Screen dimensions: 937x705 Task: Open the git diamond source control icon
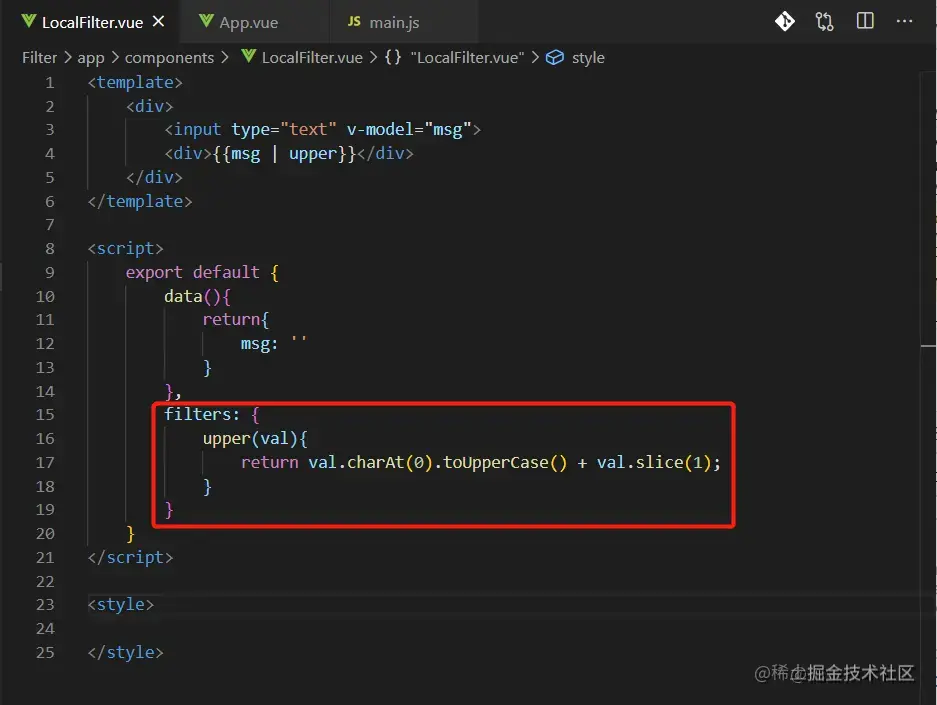pos(785,22)
